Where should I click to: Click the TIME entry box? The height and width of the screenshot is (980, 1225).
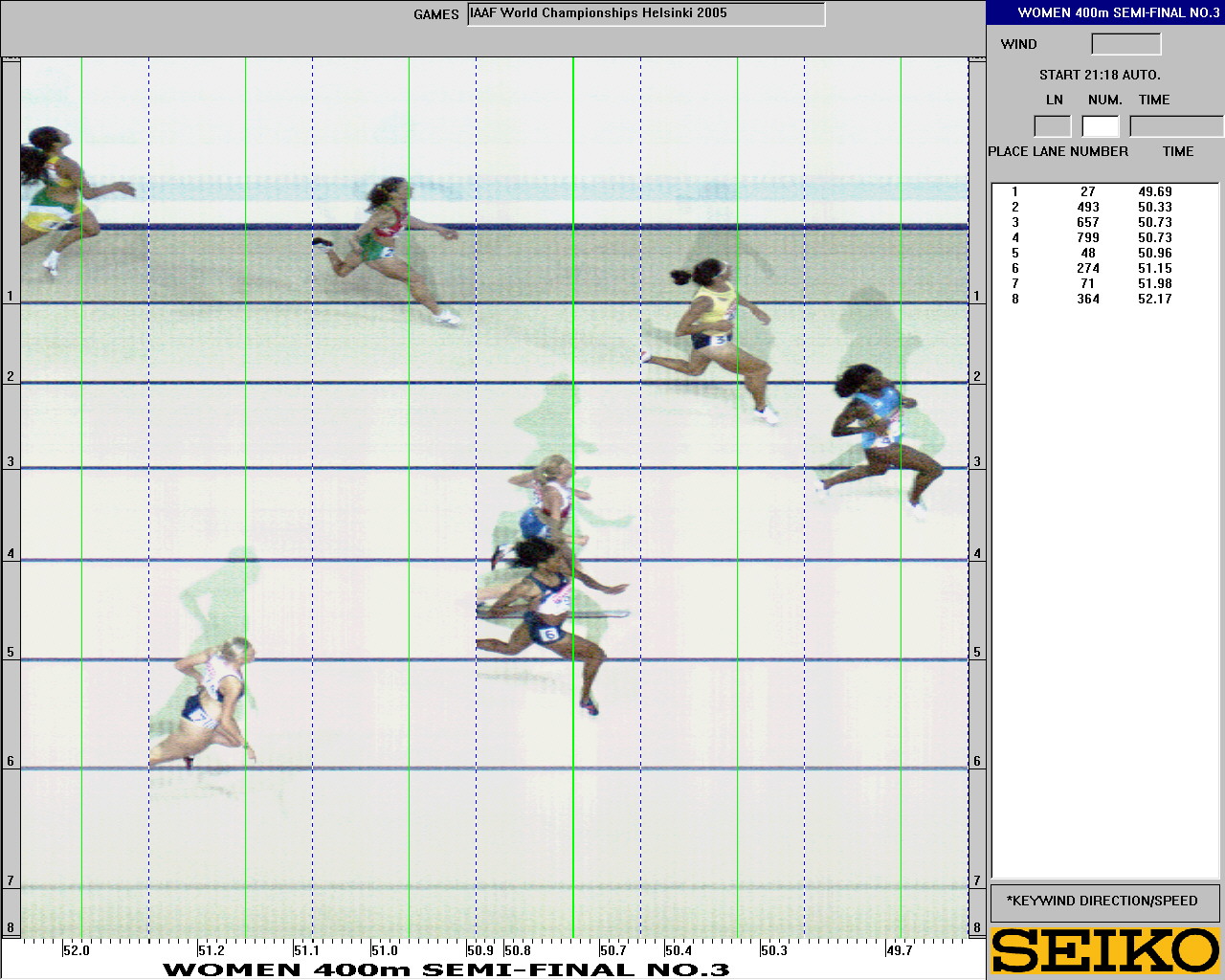point(1176,126)
